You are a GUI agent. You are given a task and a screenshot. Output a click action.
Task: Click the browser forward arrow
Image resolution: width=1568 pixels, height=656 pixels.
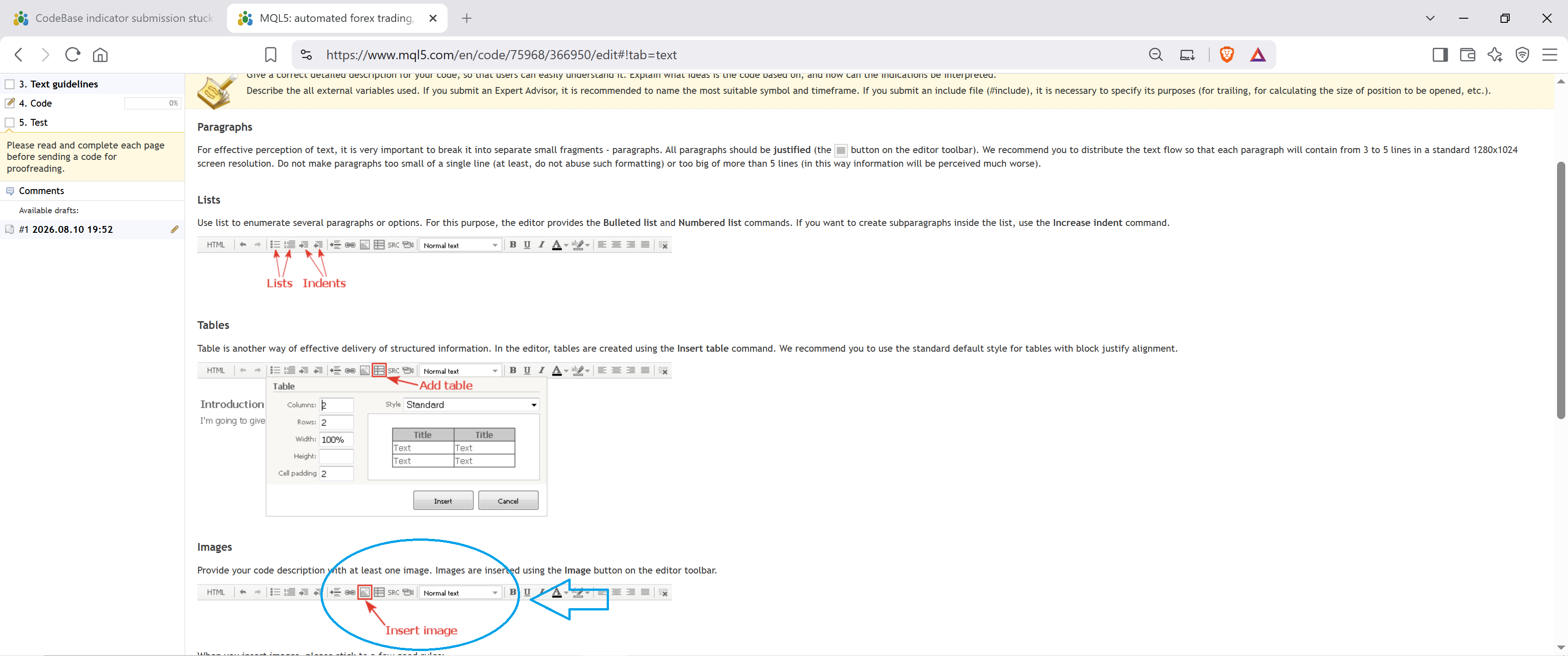tap(45, 55)
